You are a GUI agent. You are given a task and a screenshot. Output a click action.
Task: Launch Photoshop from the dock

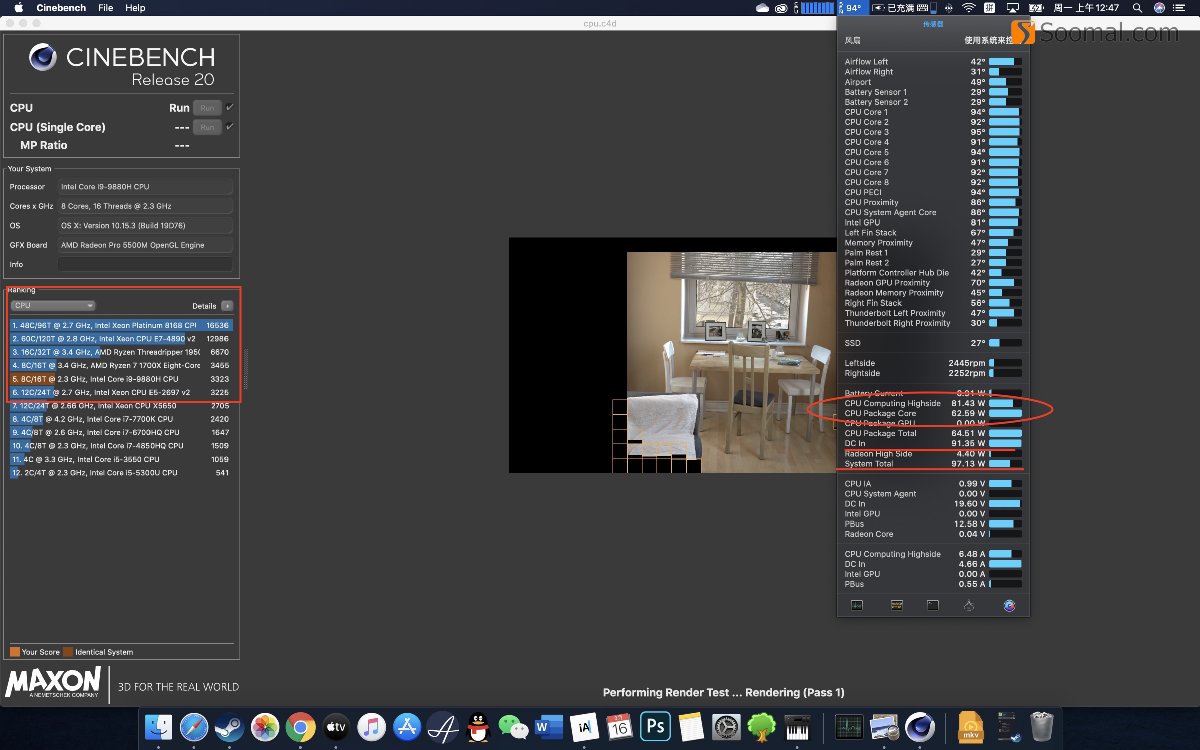655,726
